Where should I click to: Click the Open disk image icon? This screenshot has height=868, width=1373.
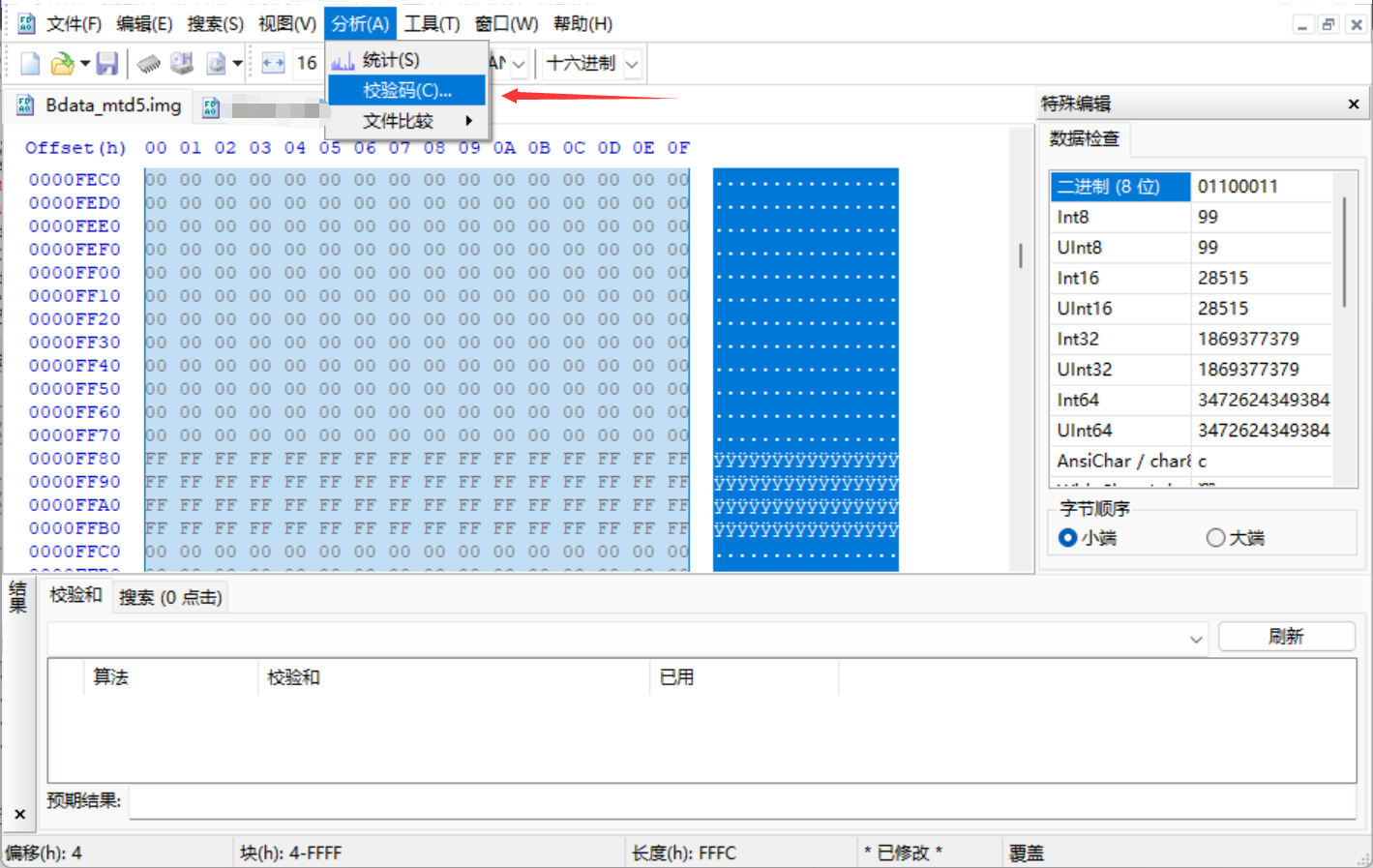point(216,64)
